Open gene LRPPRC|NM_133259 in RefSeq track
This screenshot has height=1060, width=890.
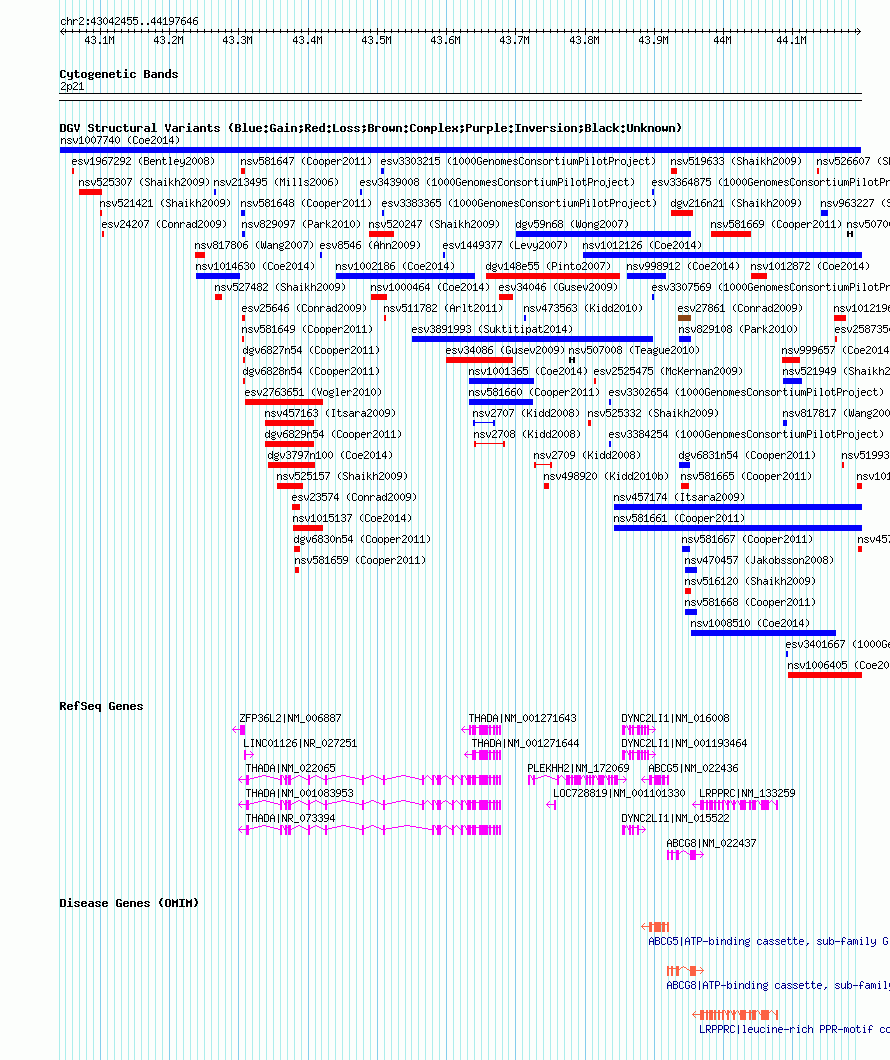tap(747, 794)
